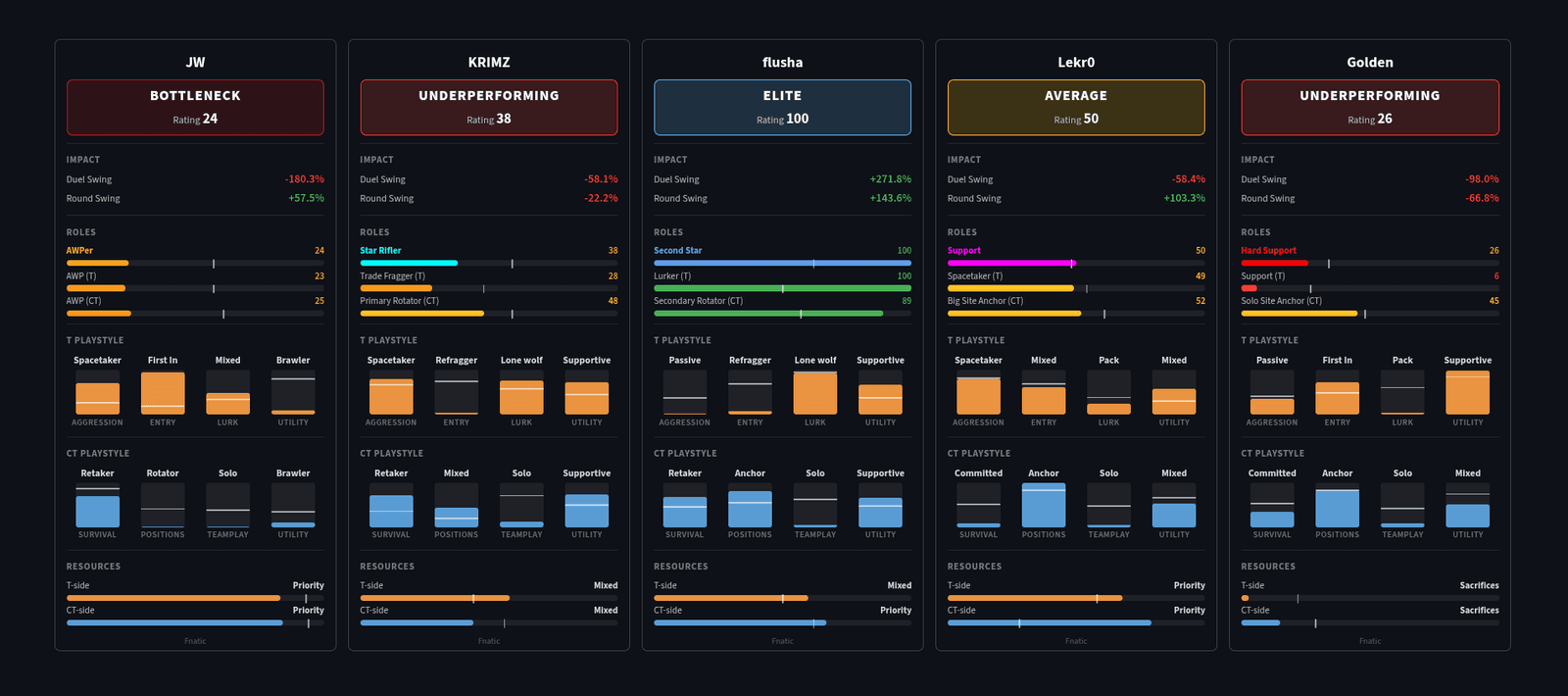Select JW's AWP (T) role label
1568x696 pixels.
coord(81,276)
